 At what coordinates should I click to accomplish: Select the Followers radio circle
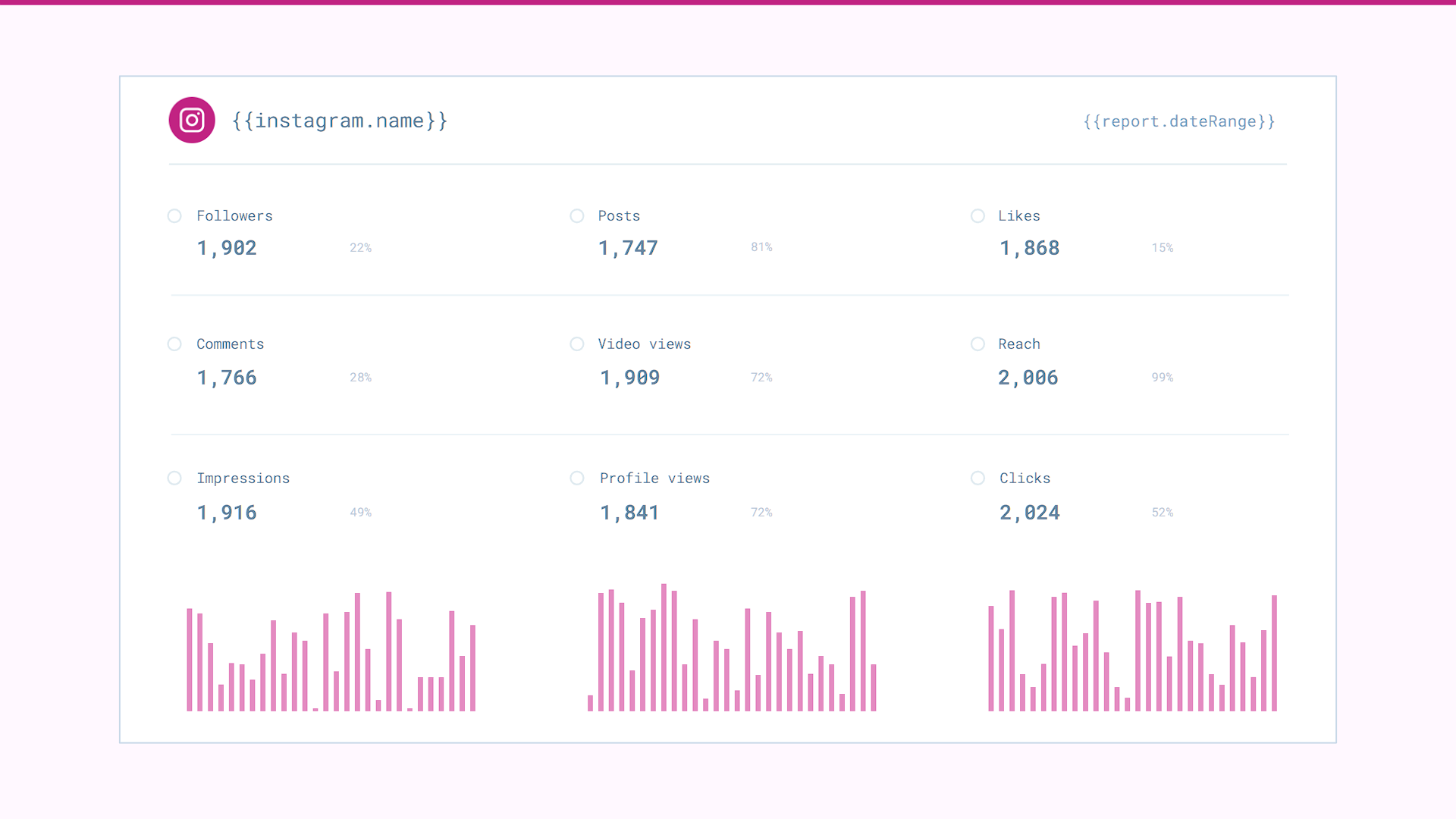coord(174,216)
